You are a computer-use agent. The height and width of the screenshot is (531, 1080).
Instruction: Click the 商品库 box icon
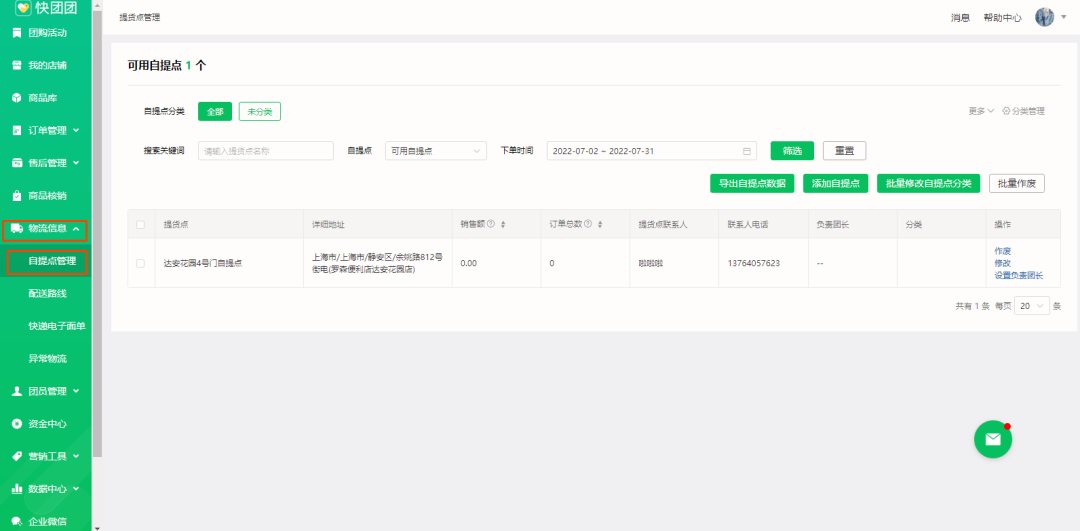17,98
